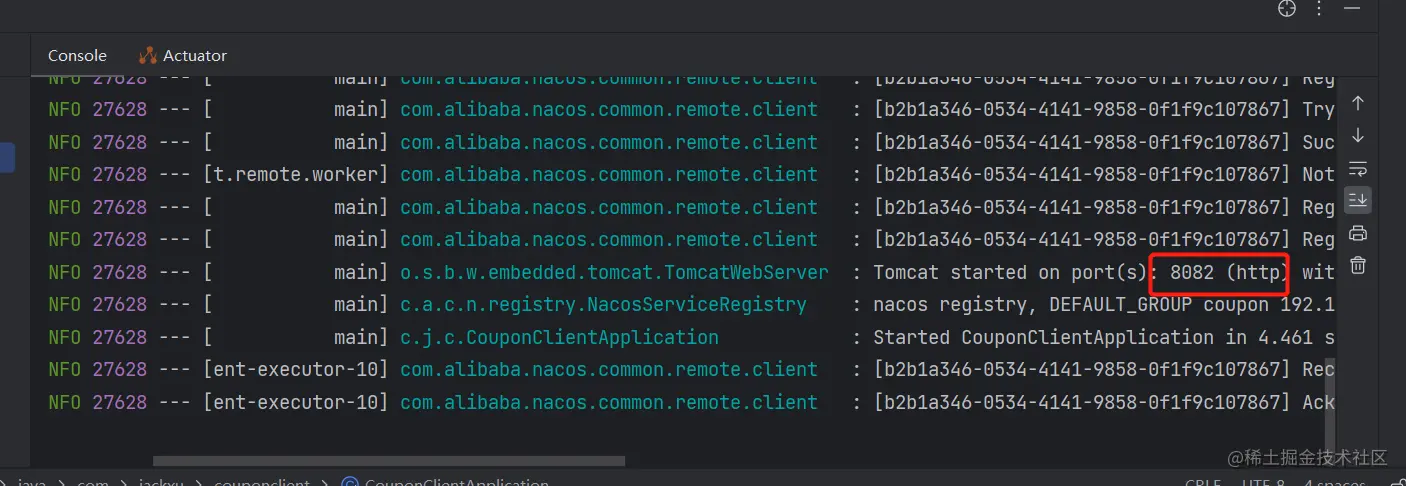Switch to the Console tab
The image size is (1406, 486).
click(x=77, y=56)
